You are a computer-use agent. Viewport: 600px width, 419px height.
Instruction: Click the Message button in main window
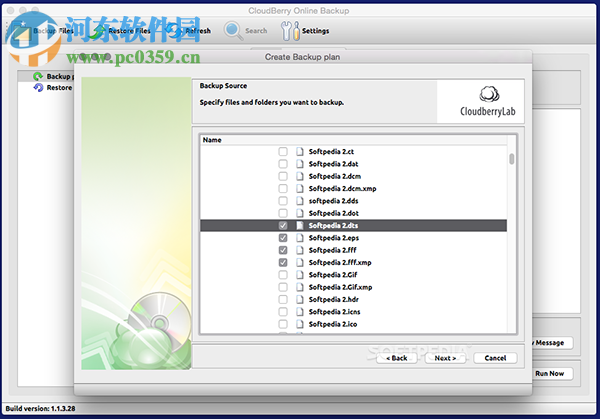[552, 343]
